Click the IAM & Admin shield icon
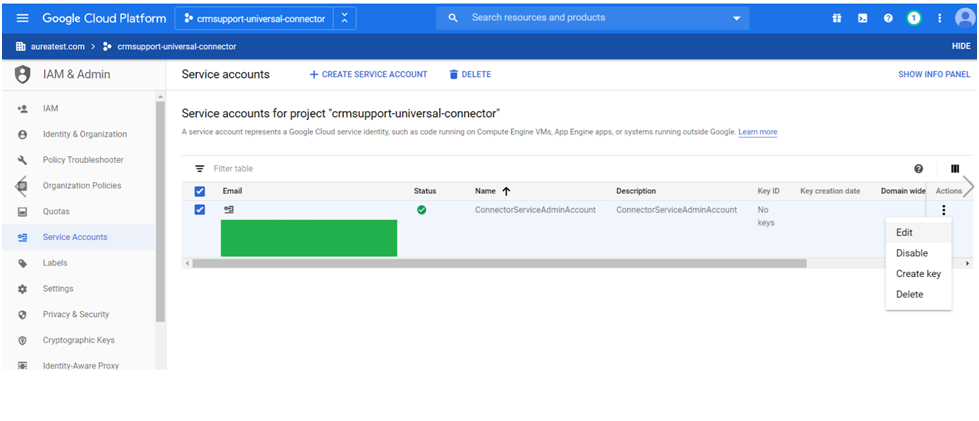The height and width of the screenshot is (421, 979). [x=22, y=74]
